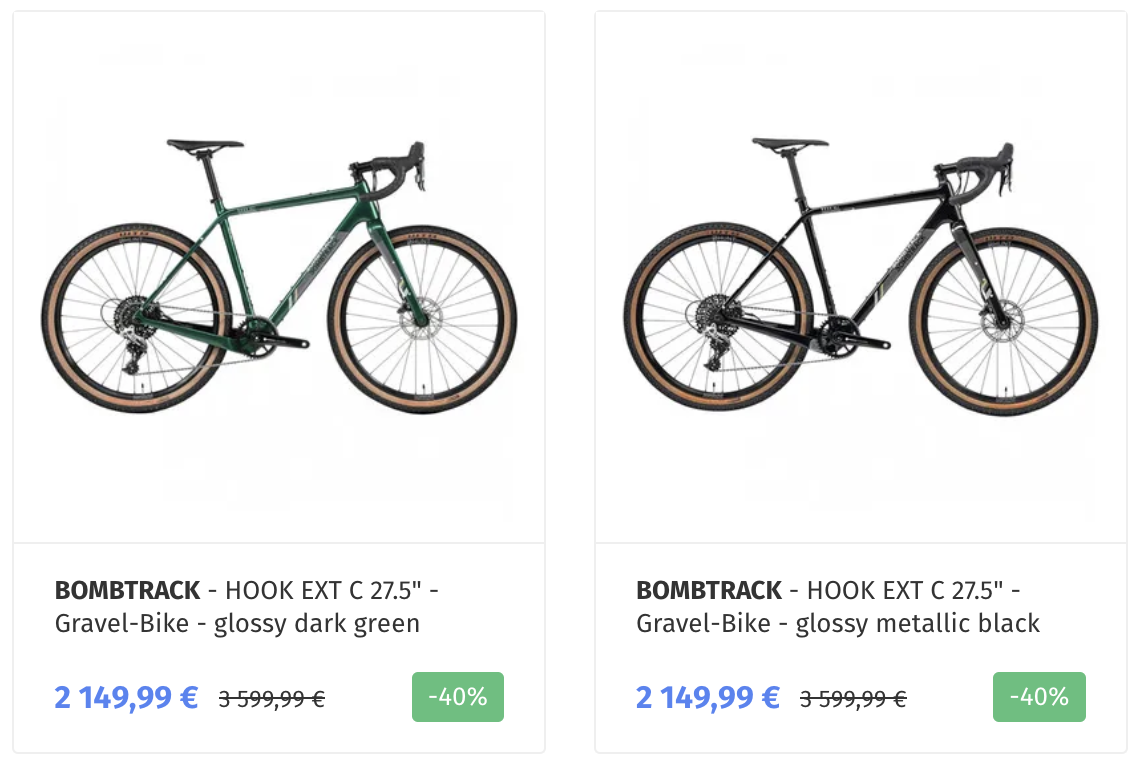Click the saddle of the green bike
The image size is (1148, 778).
(x=205, y=146)
